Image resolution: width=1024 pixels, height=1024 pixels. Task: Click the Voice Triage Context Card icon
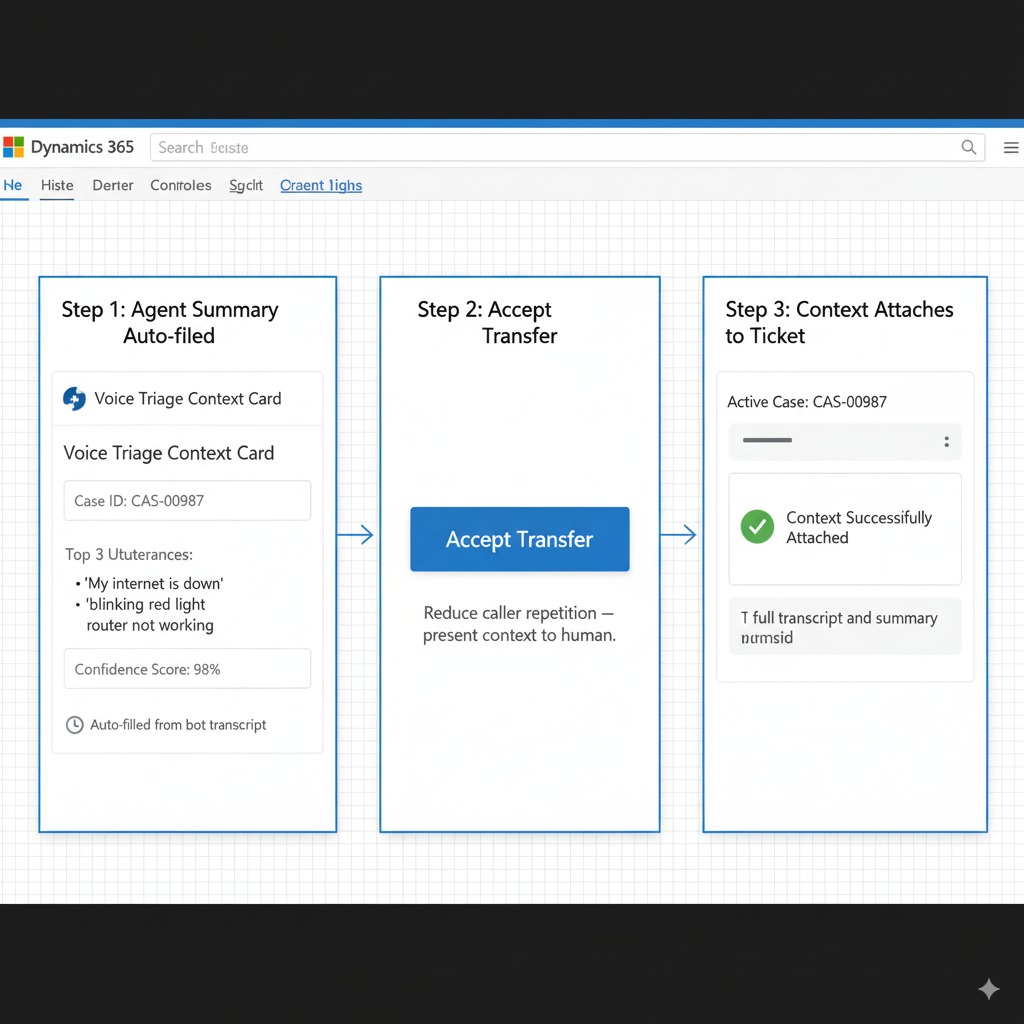click(x=74, y=398)
